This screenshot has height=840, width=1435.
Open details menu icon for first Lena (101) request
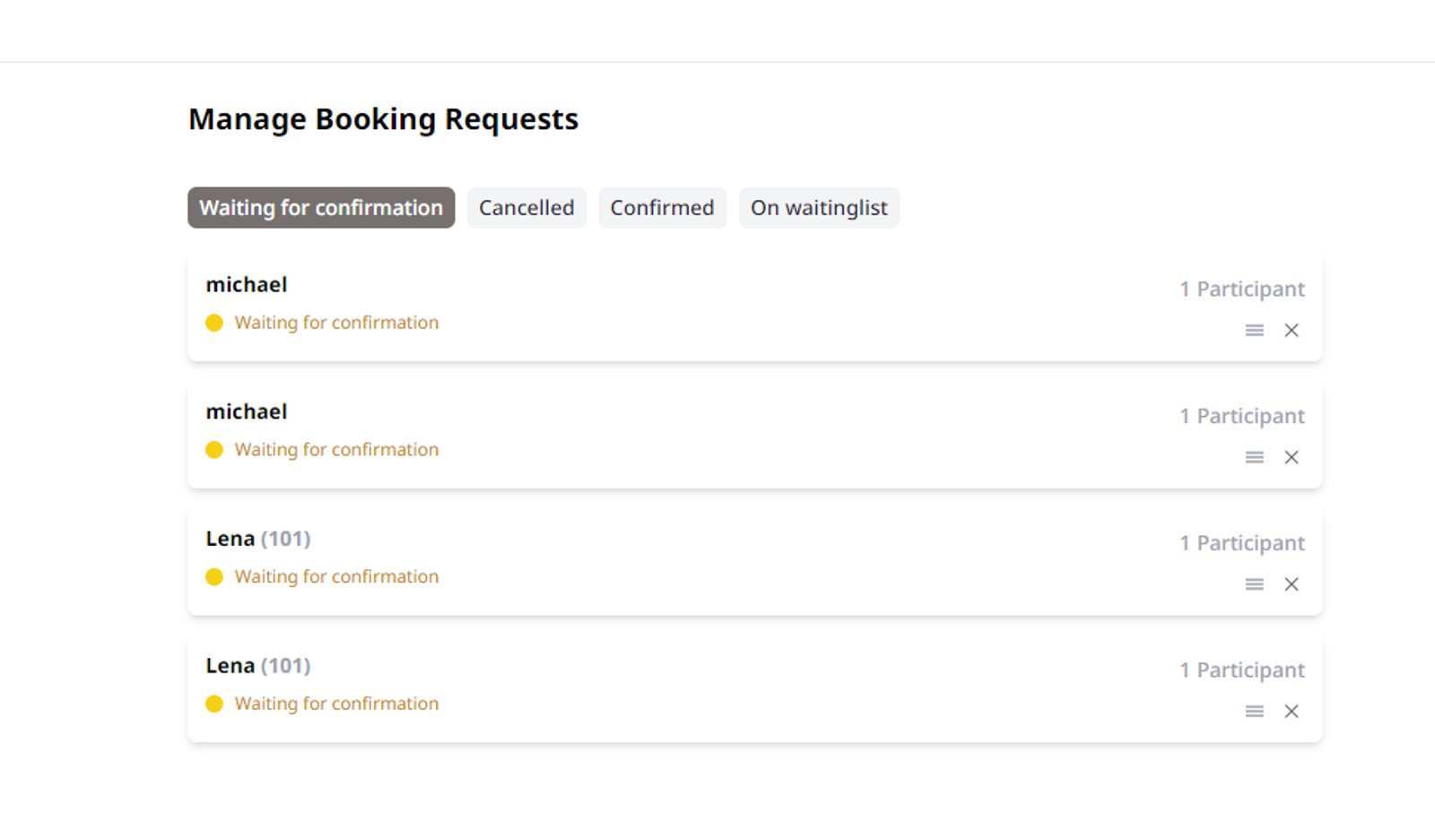(x=1254, y=585)
